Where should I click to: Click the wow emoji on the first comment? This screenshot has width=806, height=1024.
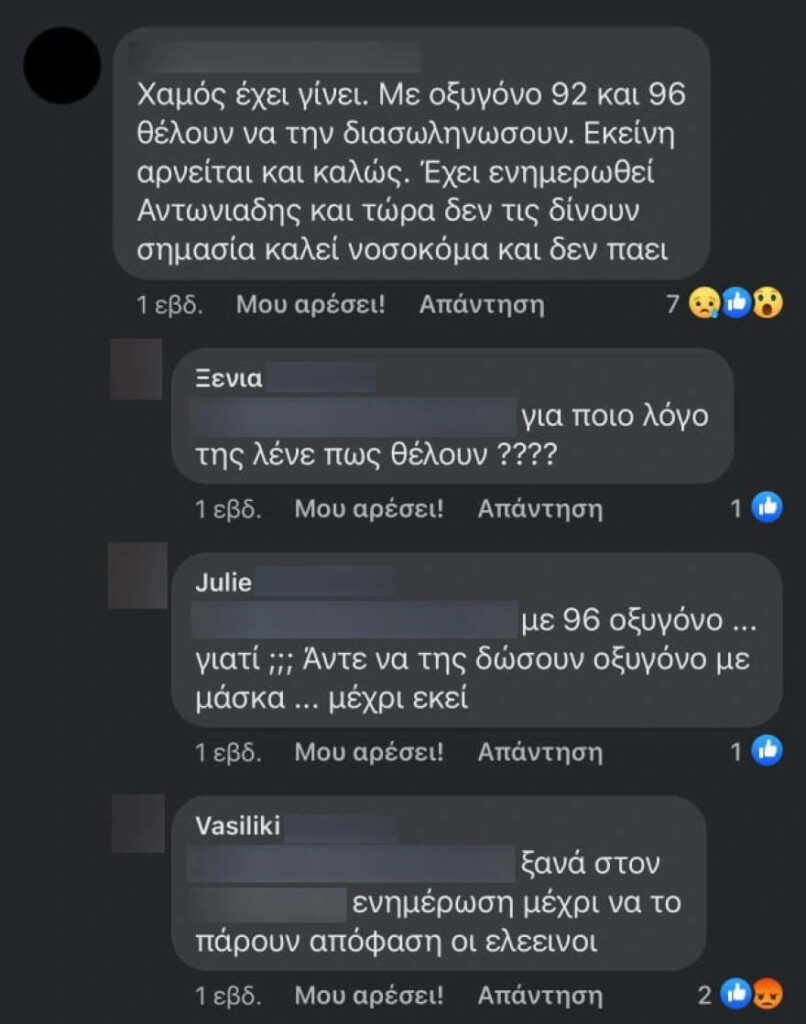pyautogui.click(x=768, y=303)
